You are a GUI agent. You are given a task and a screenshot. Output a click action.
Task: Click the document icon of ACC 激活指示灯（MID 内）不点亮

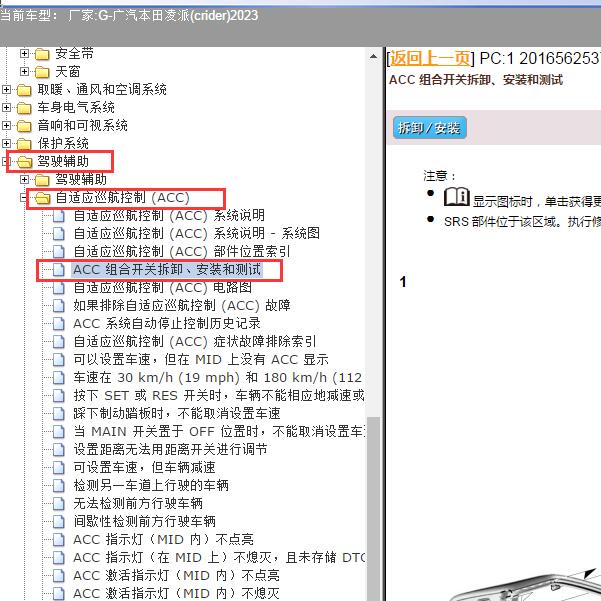pos(59,576)
